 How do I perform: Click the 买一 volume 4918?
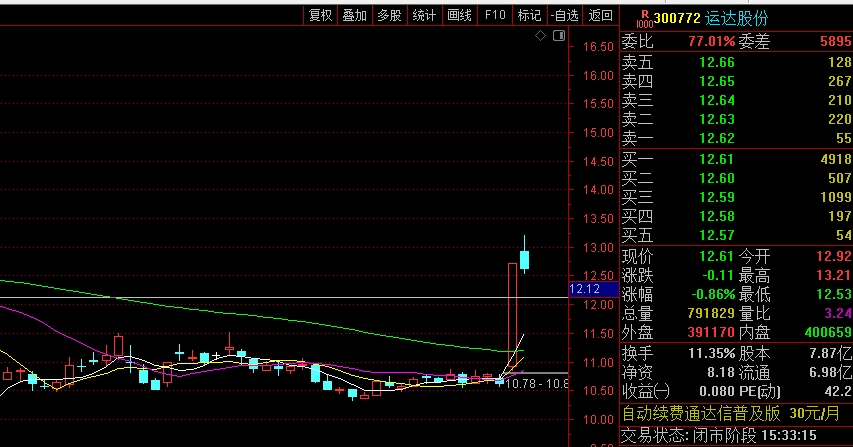coord(836,159)
